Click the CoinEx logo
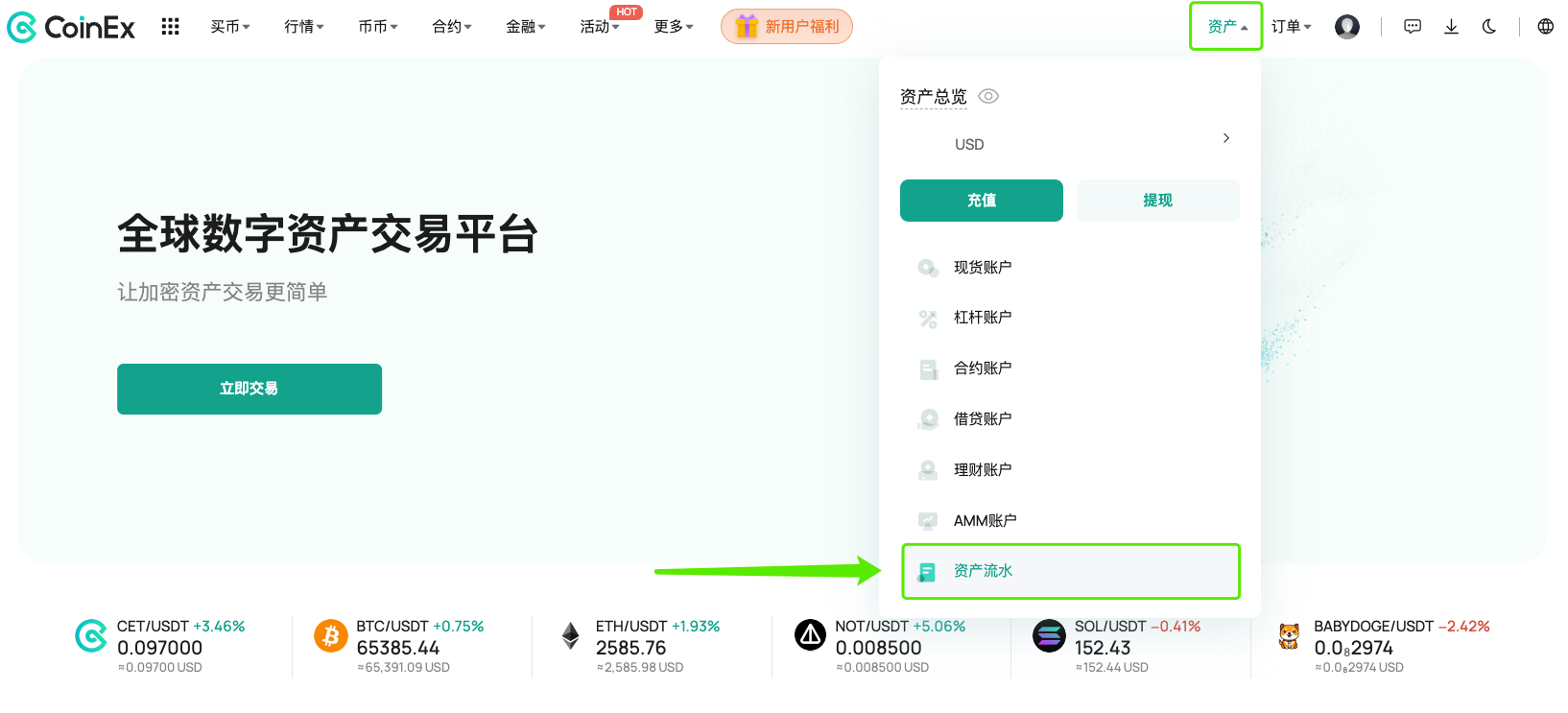 [71, 27]
